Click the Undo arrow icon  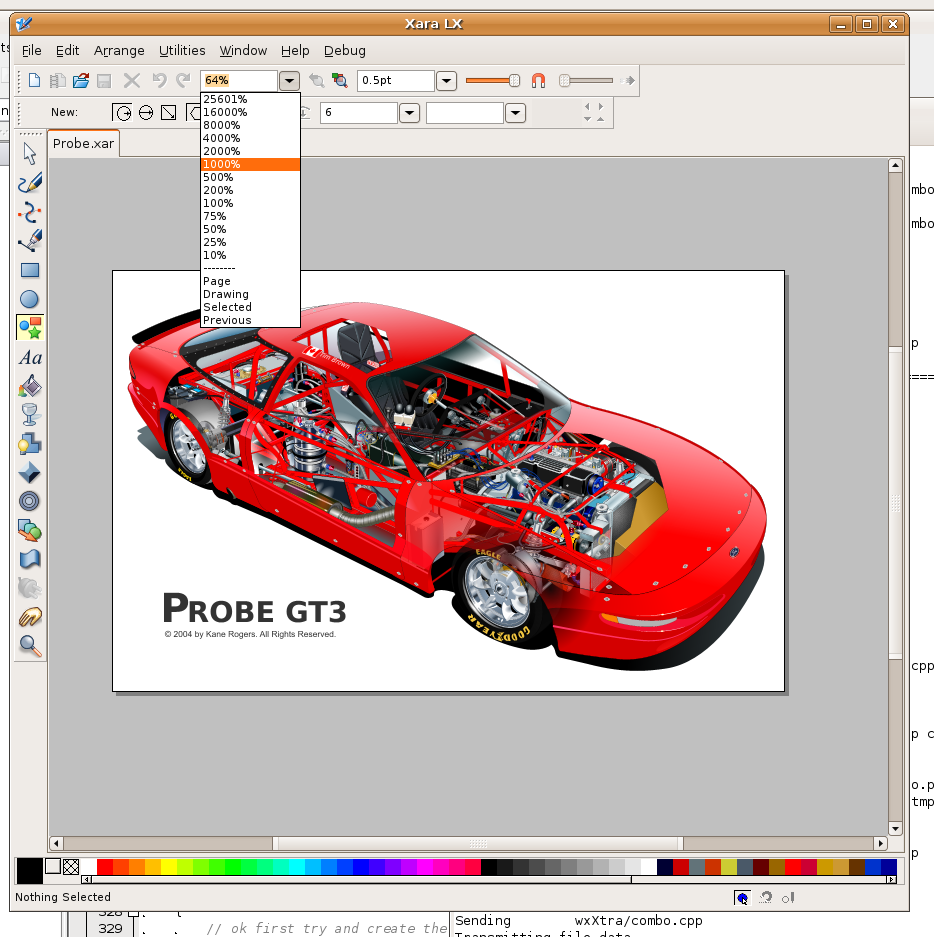[x=159, y=80]
